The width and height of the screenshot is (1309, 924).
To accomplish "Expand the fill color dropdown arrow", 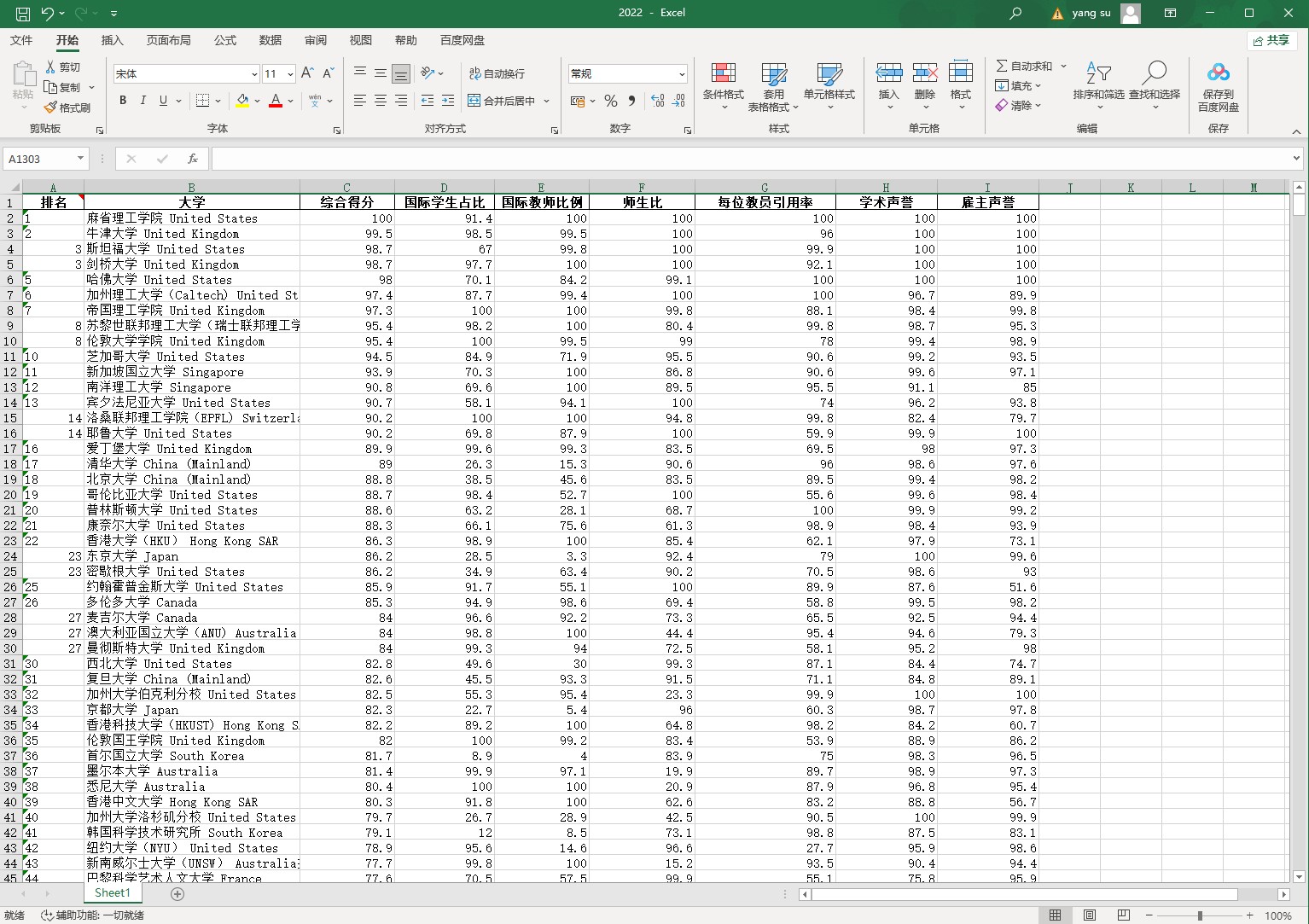I will tap(257, 101).
